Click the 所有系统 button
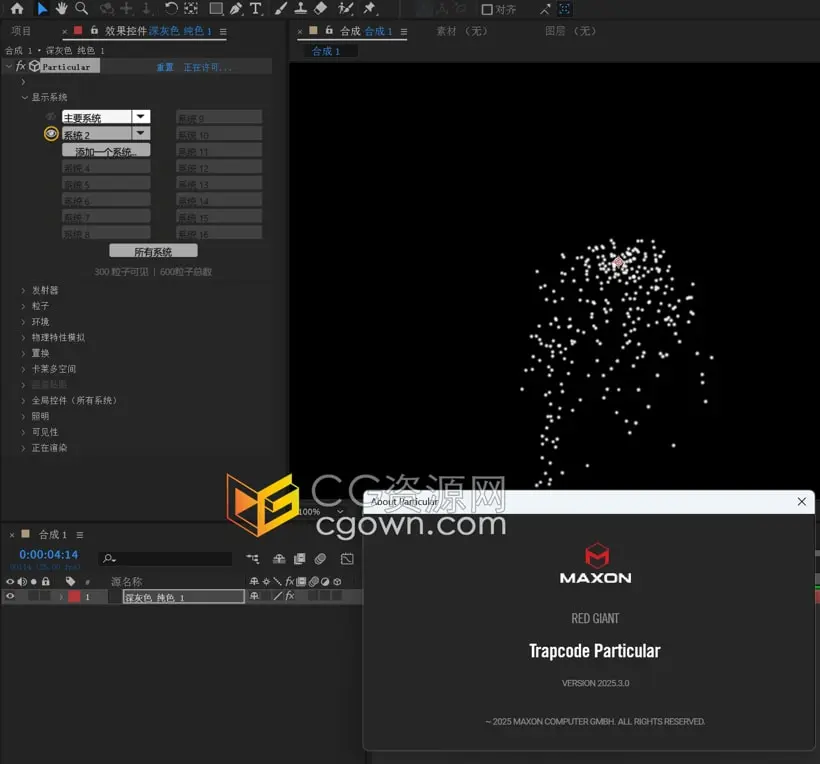Image resolution: width=820 pixels, height=764 pixels. [153, 252]
